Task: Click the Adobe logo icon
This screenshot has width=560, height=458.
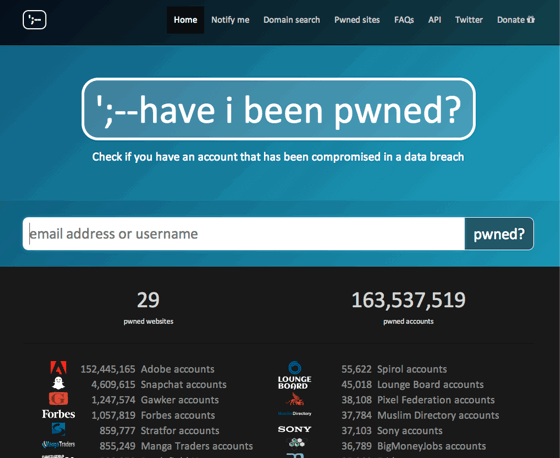Action: tap(59, 368)
